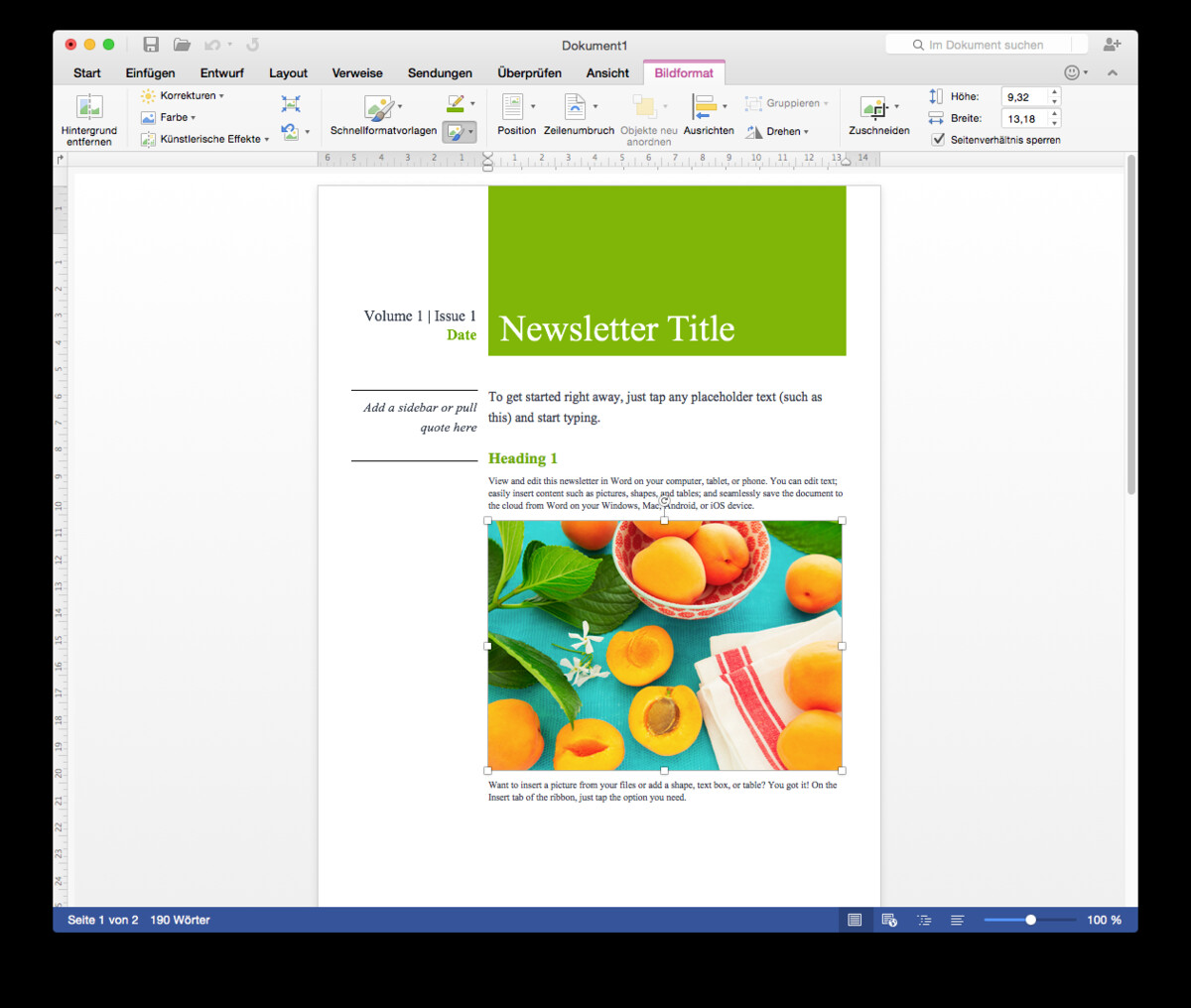This screenshot has height=1008, width=1191.
Task: Click the Korrekturen sun icon
Action: [148, 95]
